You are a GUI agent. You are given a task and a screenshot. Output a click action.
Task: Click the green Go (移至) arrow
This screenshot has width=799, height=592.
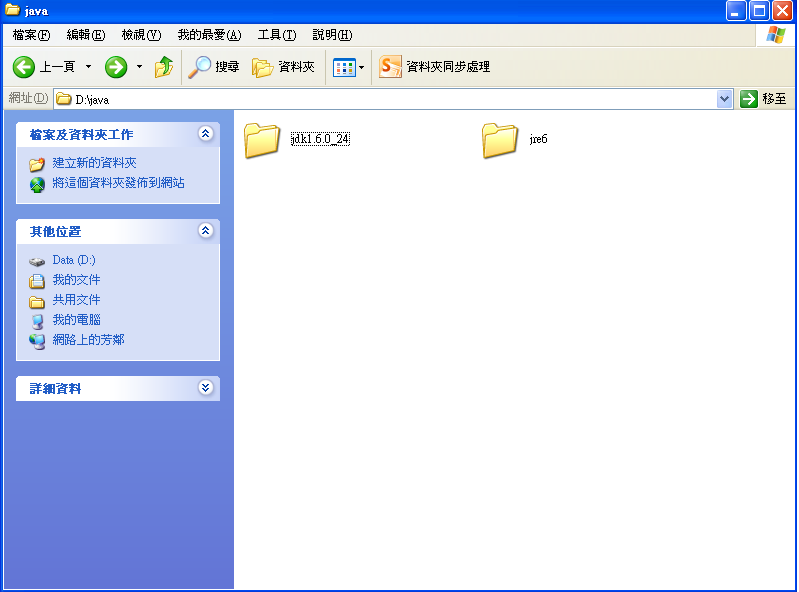point(749,99)
